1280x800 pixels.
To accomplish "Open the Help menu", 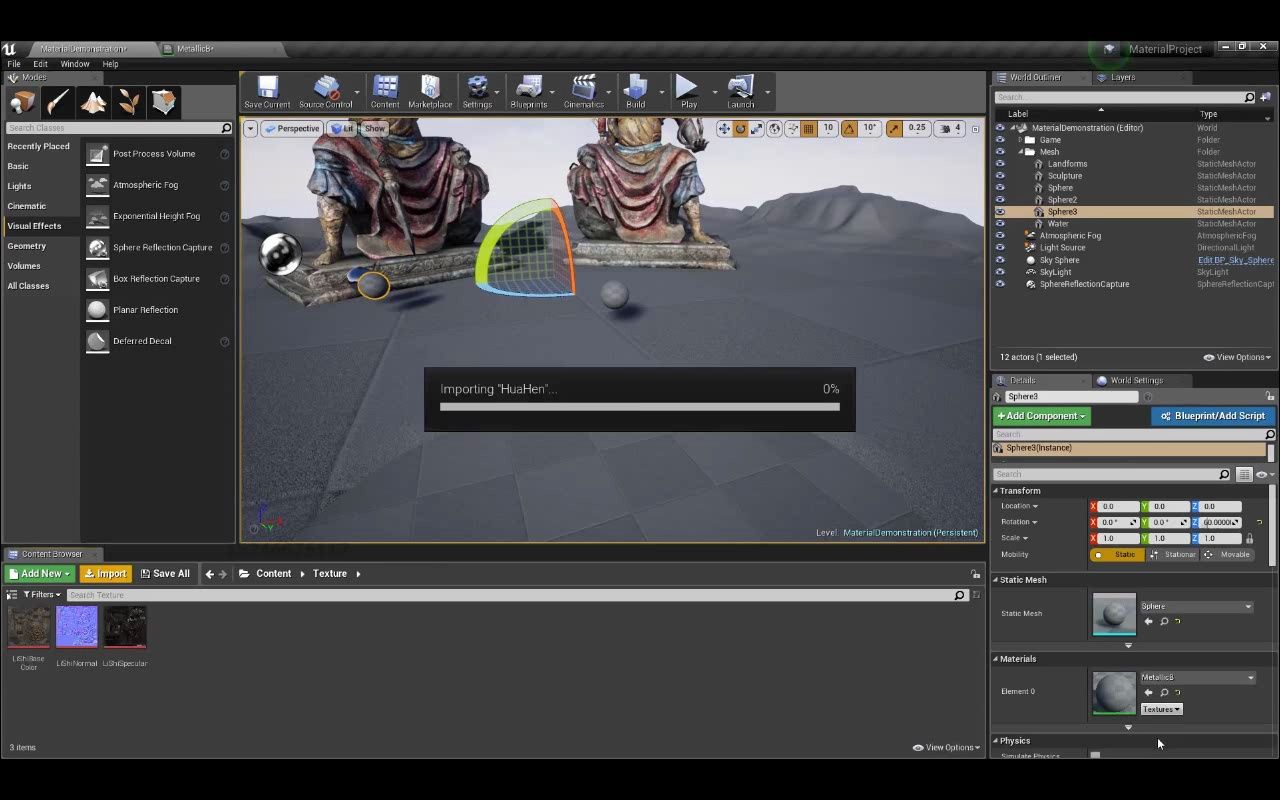I will (110, 64).
